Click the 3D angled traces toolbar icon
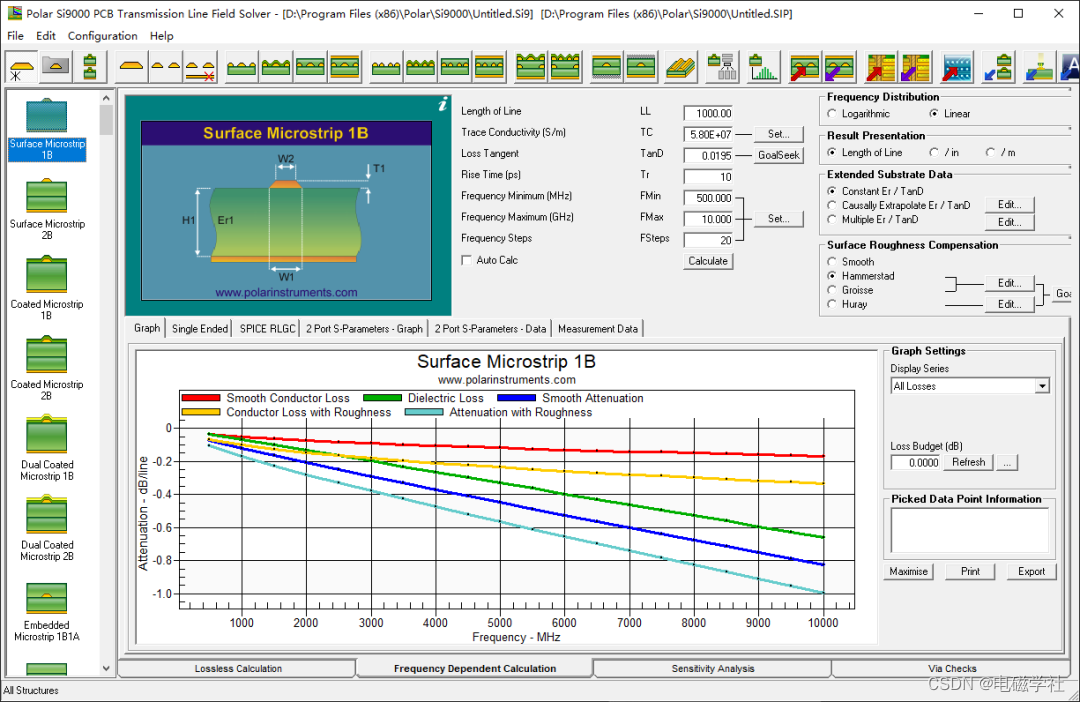 681,68
